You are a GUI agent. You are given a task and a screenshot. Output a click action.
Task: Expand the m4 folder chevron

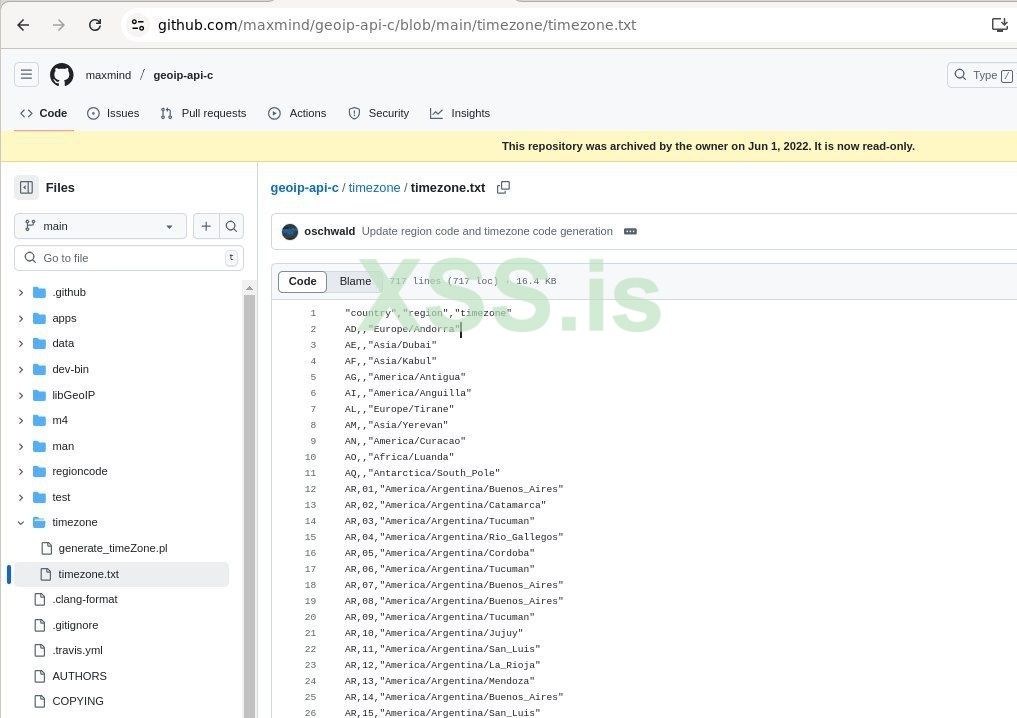(21, 420)
